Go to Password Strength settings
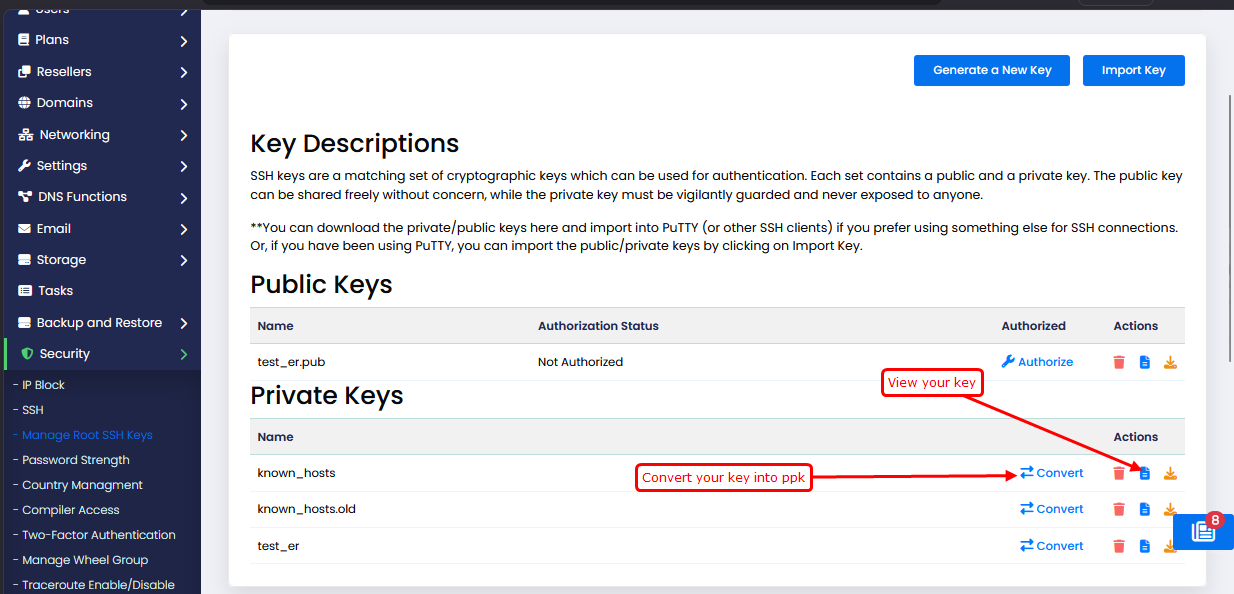 (76, 460)
